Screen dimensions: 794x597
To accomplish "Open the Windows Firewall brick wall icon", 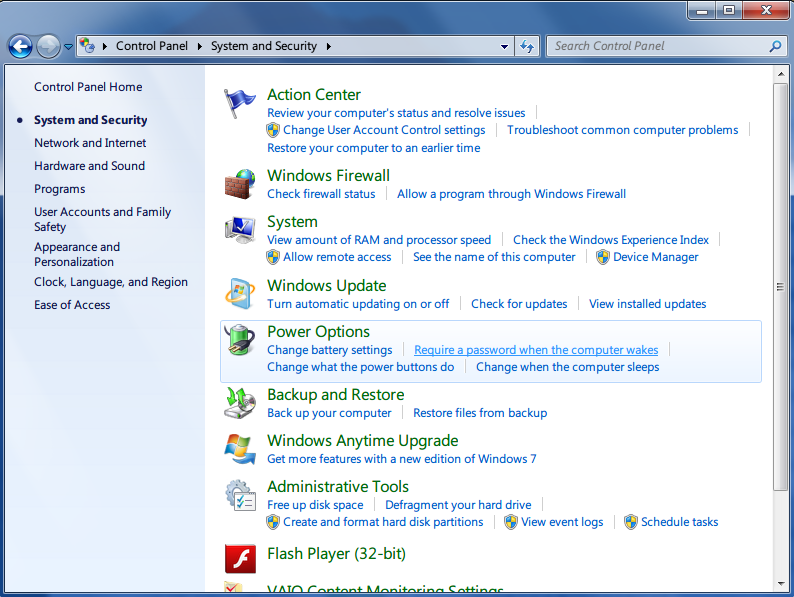I will (x=240, y=184).
